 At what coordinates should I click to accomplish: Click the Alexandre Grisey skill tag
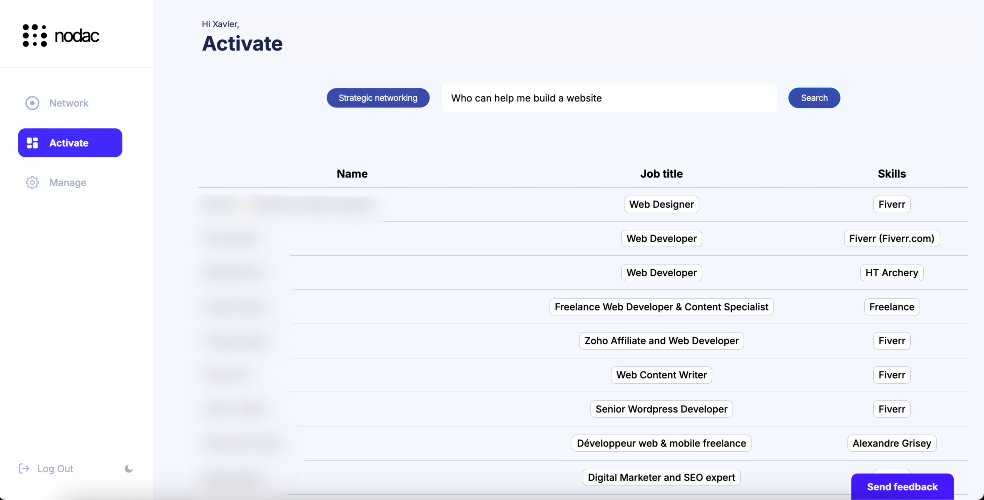(892, 443)
